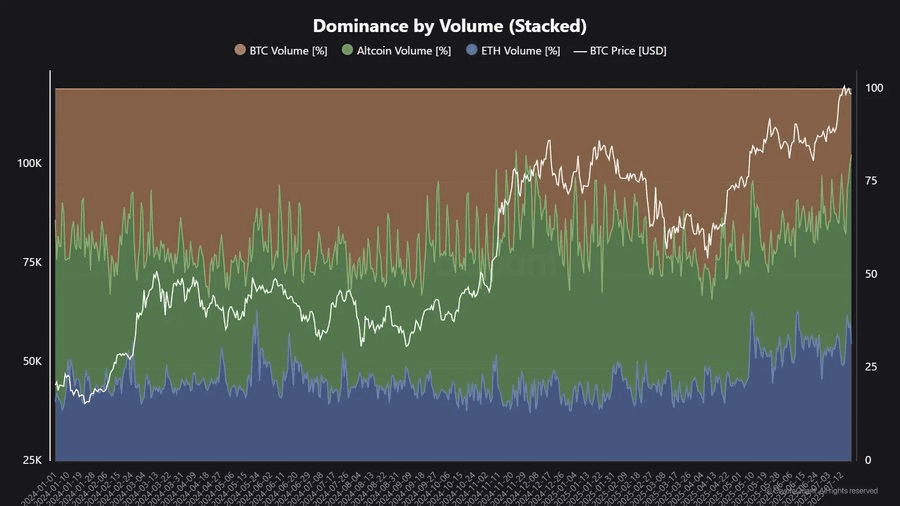Click the brown BTC Volume legend dot
The width and height of the screenshot is (900, 506).
240,50
